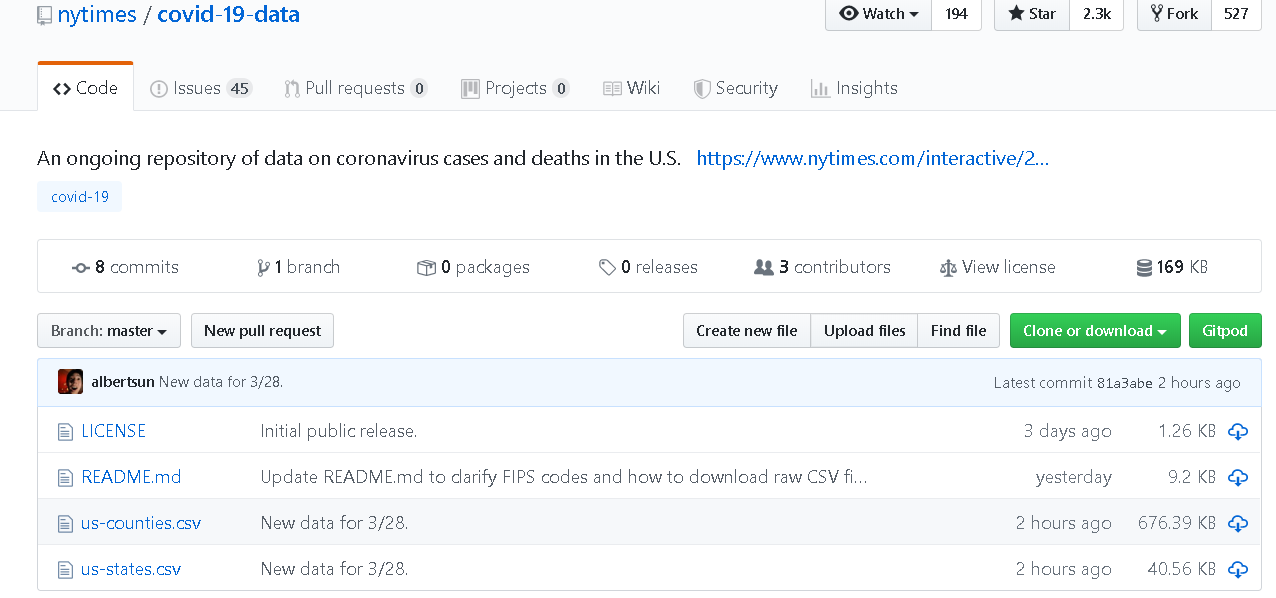1276x598 pixels.
Task: Click the file icon beside us-counties.csv
Action: click(65, 524)
